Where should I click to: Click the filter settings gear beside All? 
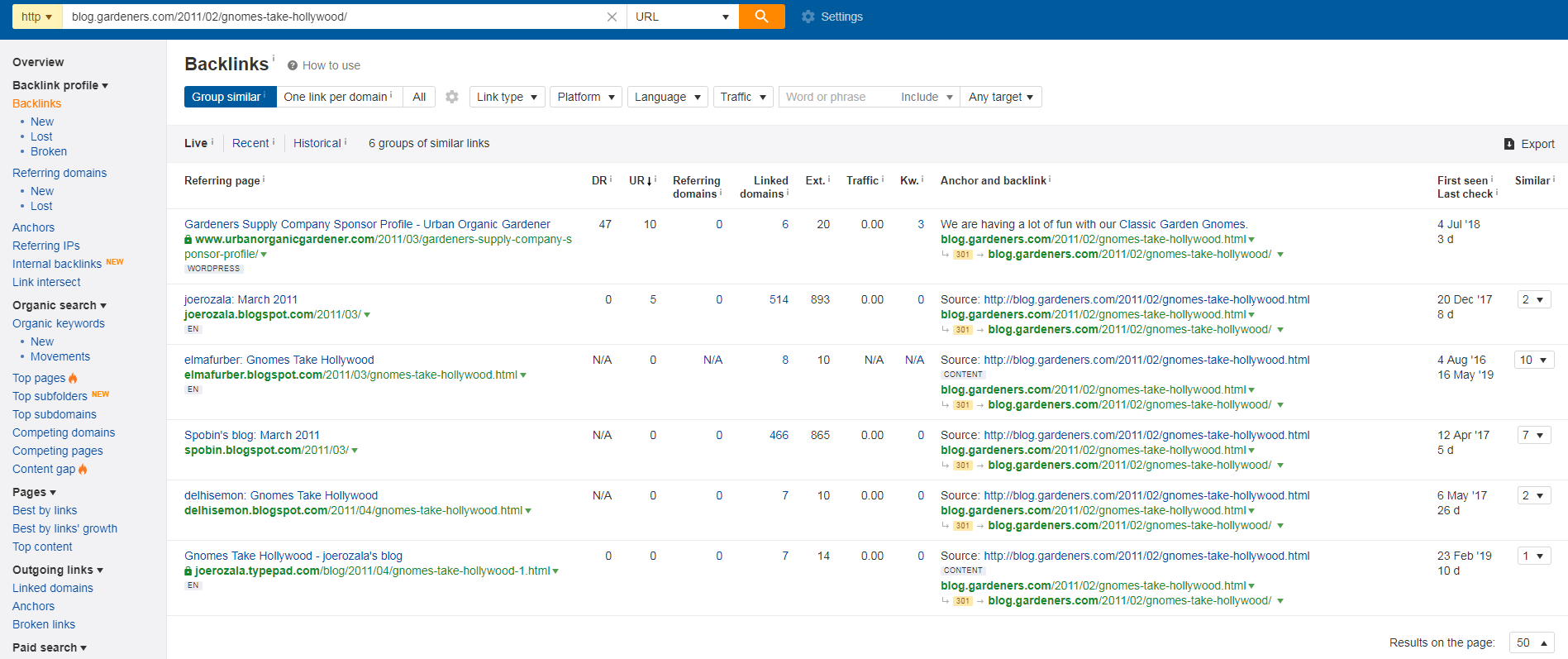point(452,97)
